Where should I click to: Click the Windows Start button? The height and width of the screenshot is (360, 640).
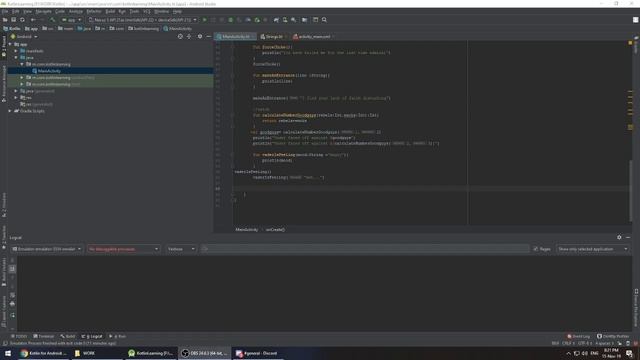point(8,353)
